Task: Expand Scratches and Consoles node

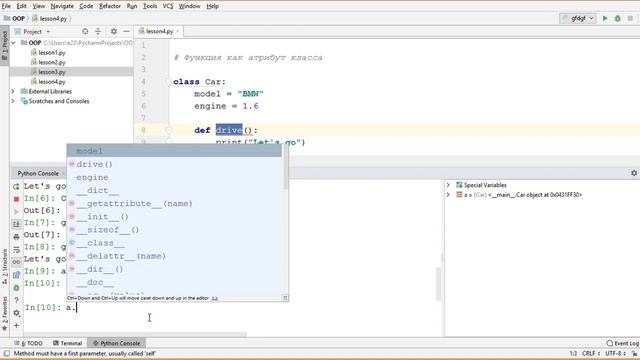Action: point(13,101)
